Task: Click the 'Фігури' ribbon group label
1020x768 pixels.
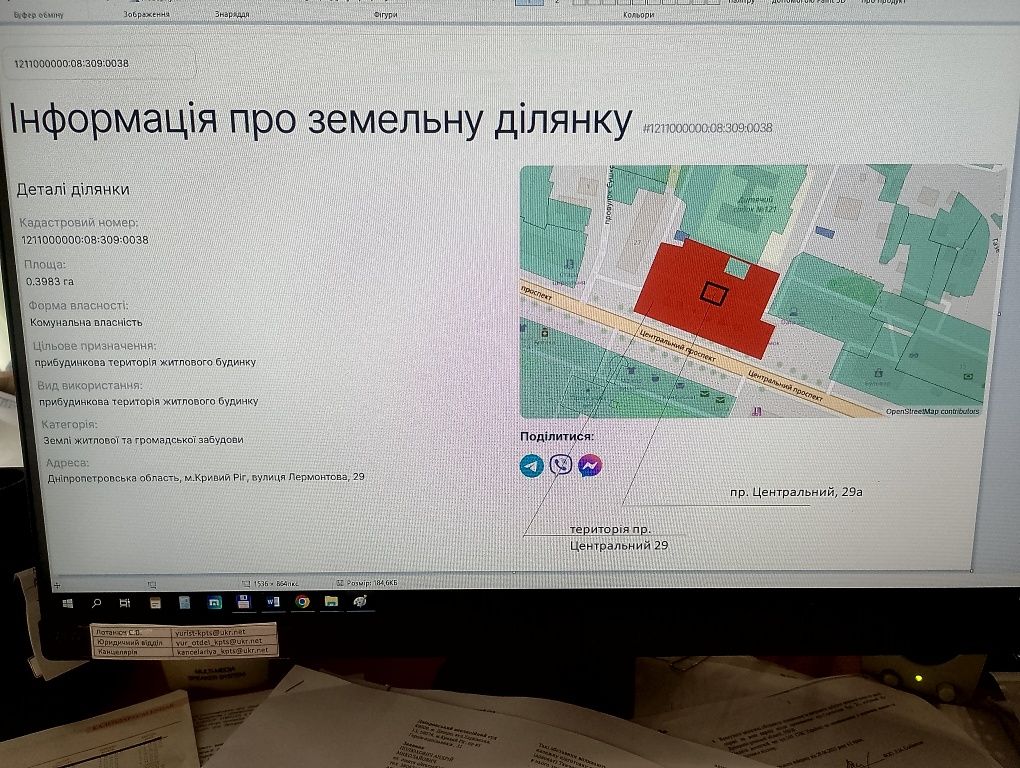Action: tap(385, 14)
